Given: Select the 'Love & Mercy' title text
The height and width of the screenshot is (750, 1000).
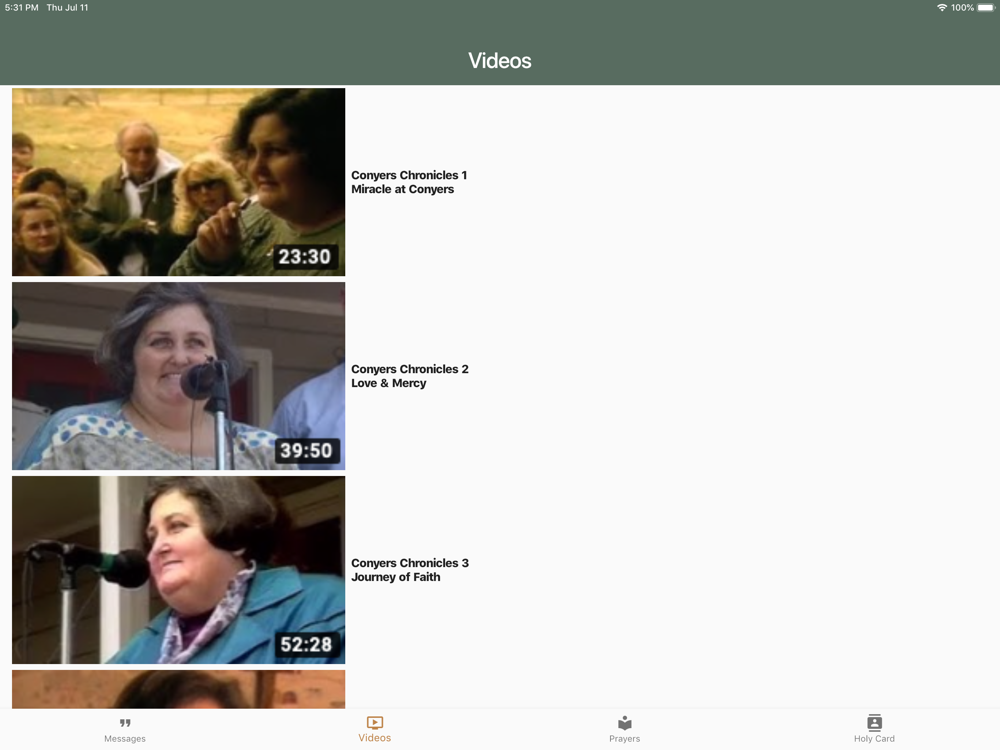Looking at the screenshot, I should [388, 383].
